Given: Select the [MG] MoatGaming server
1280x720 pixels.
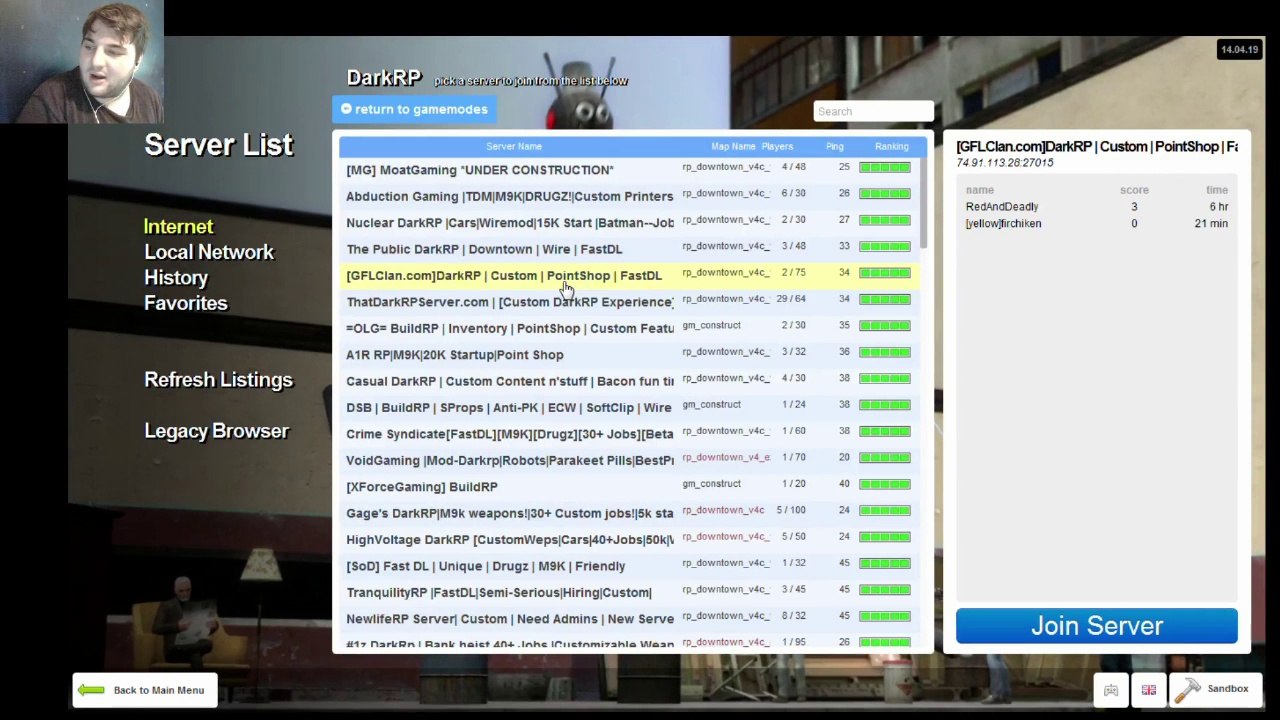Looking at the screenshot, I should pos(628,169).
